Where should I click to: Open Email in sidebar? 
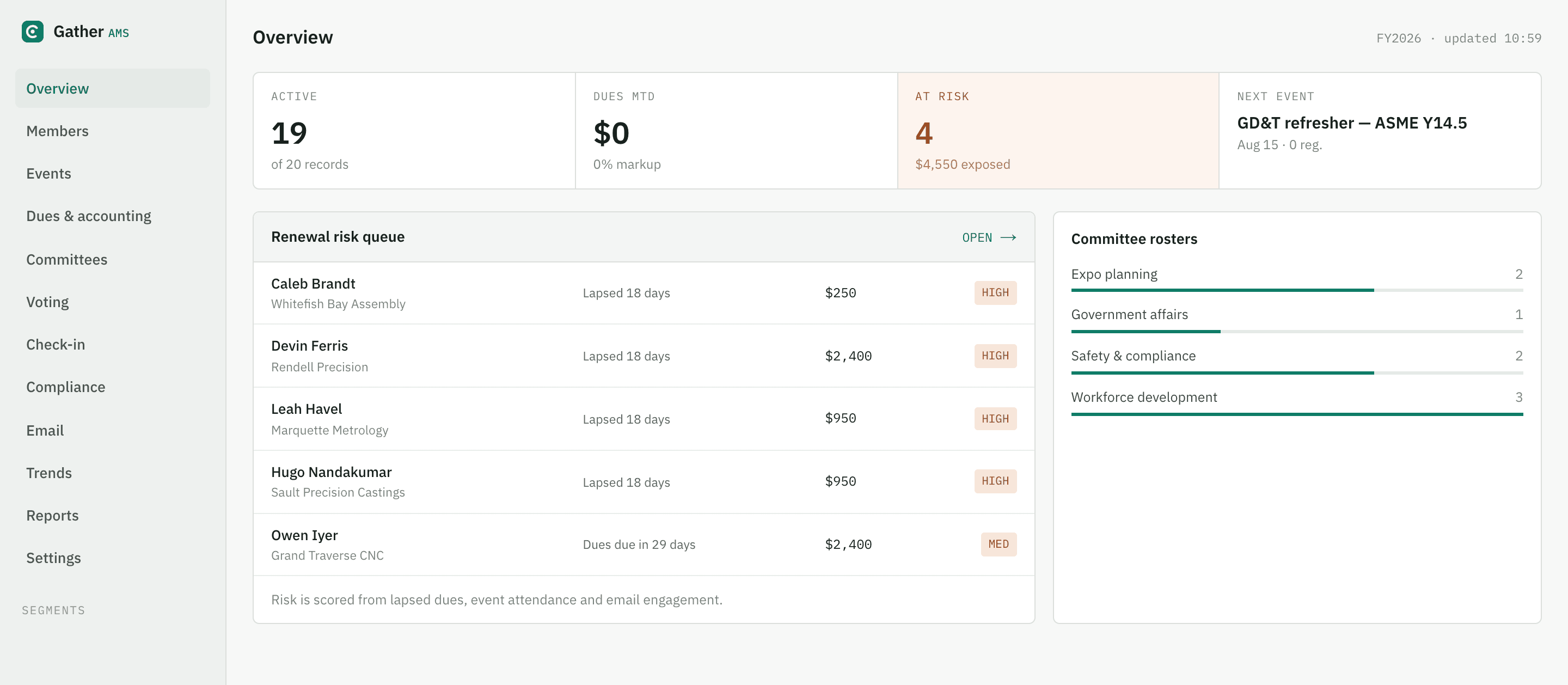tap(113, 431)
